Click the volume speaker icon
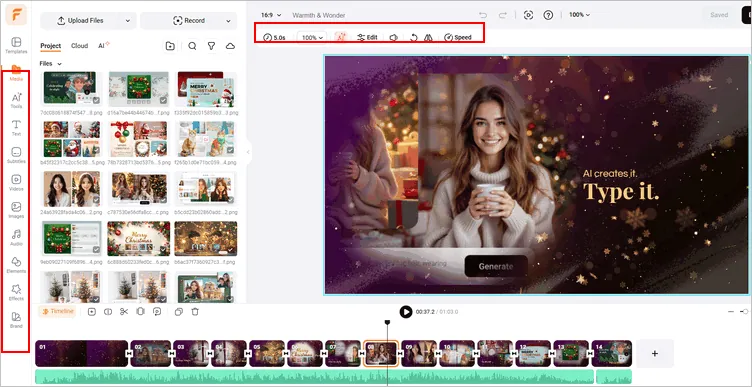This screenshot has width=752, height=387. 394,37
